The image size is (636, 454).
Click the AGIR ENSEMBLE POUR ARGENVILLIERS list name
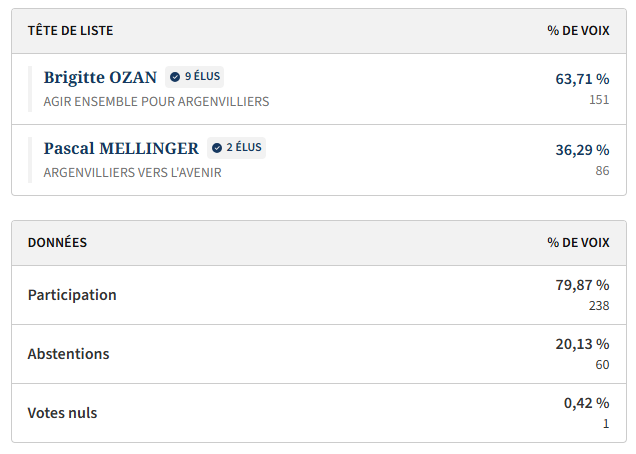point(156,101)
